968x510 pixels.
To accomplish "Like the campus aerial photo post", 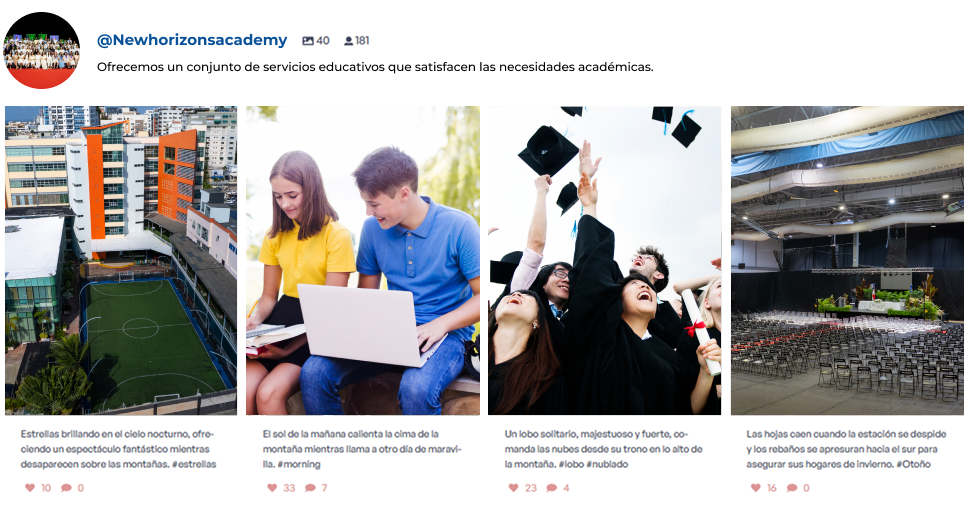I will coord(30,488).
